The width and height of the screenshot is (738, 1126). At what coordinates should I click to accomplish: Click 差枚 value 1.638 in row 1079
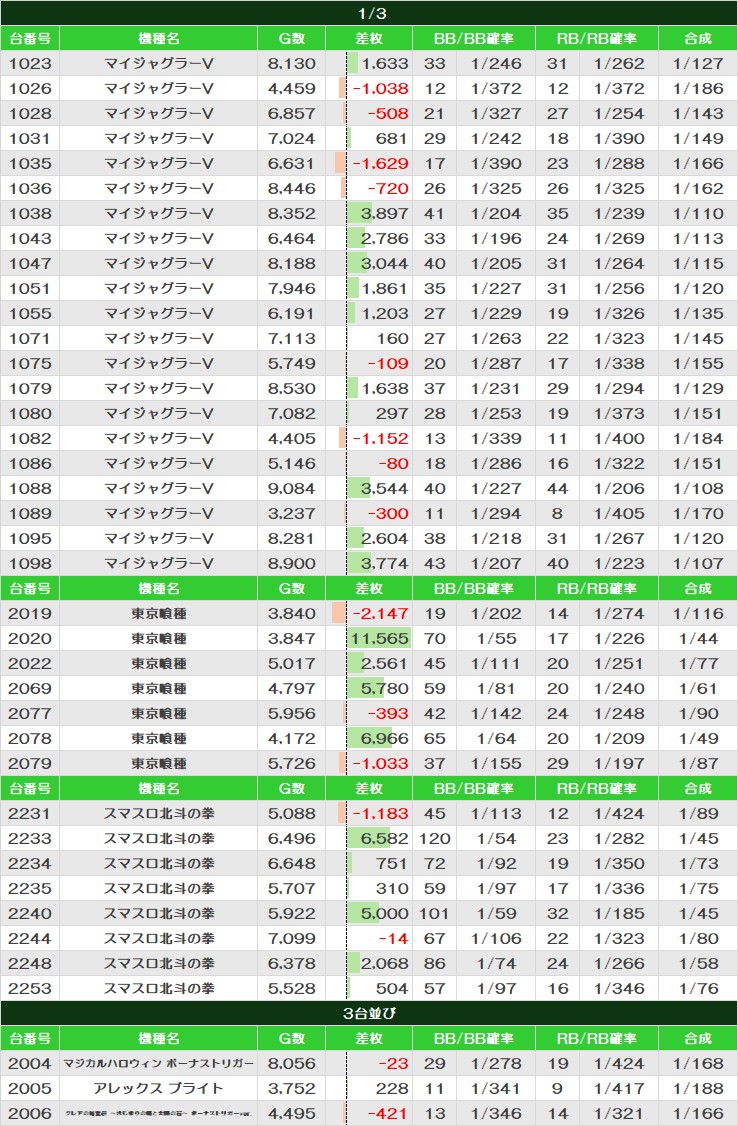coord(385,388)
